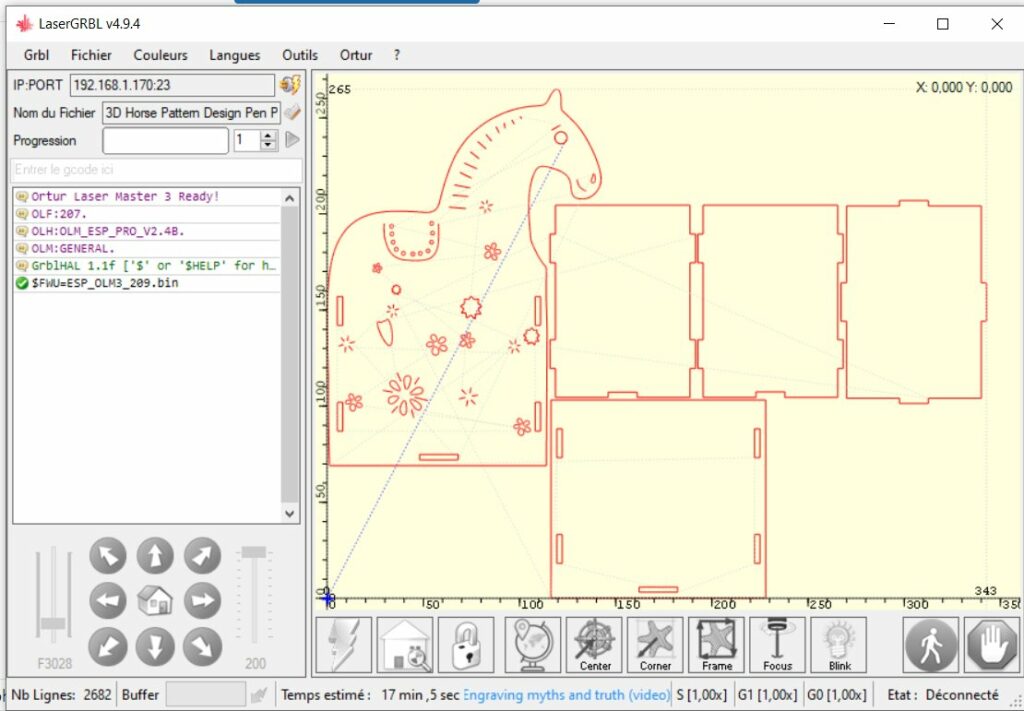Click the gcode entry input field
The image size is (1024, 711).
(155, 170)
